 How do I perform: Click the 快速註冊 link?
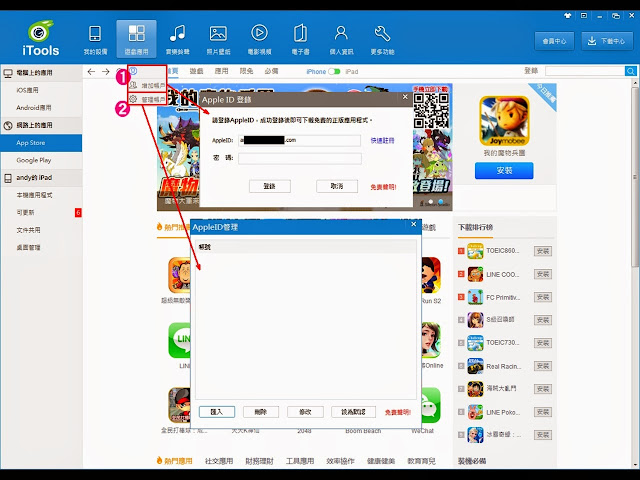point(382,140)
